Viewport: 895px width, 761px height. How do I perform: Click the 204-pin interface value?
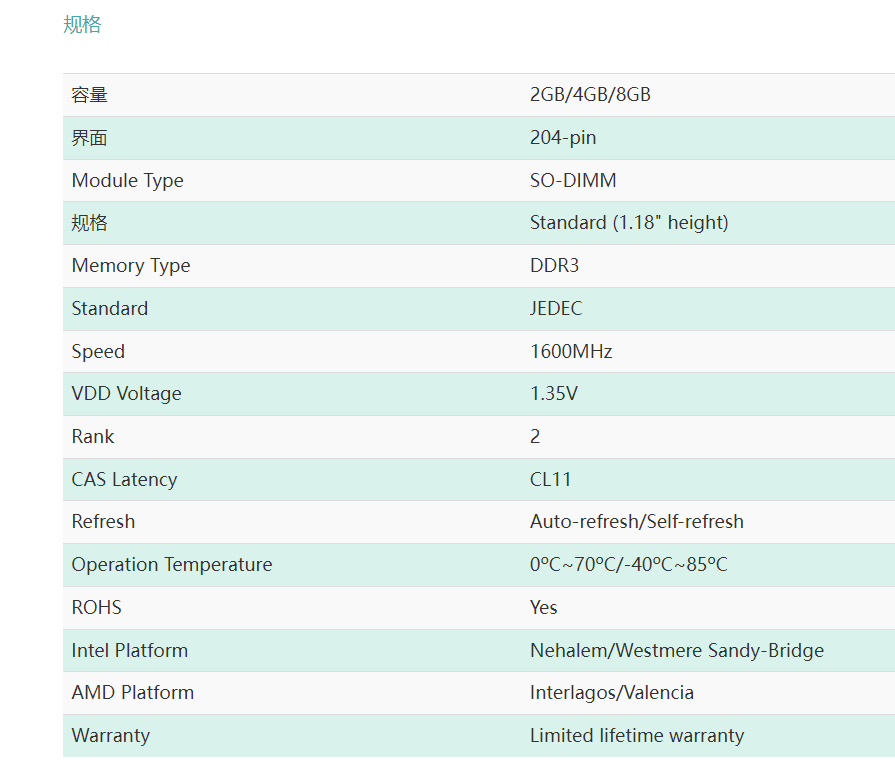coord(563,138)
